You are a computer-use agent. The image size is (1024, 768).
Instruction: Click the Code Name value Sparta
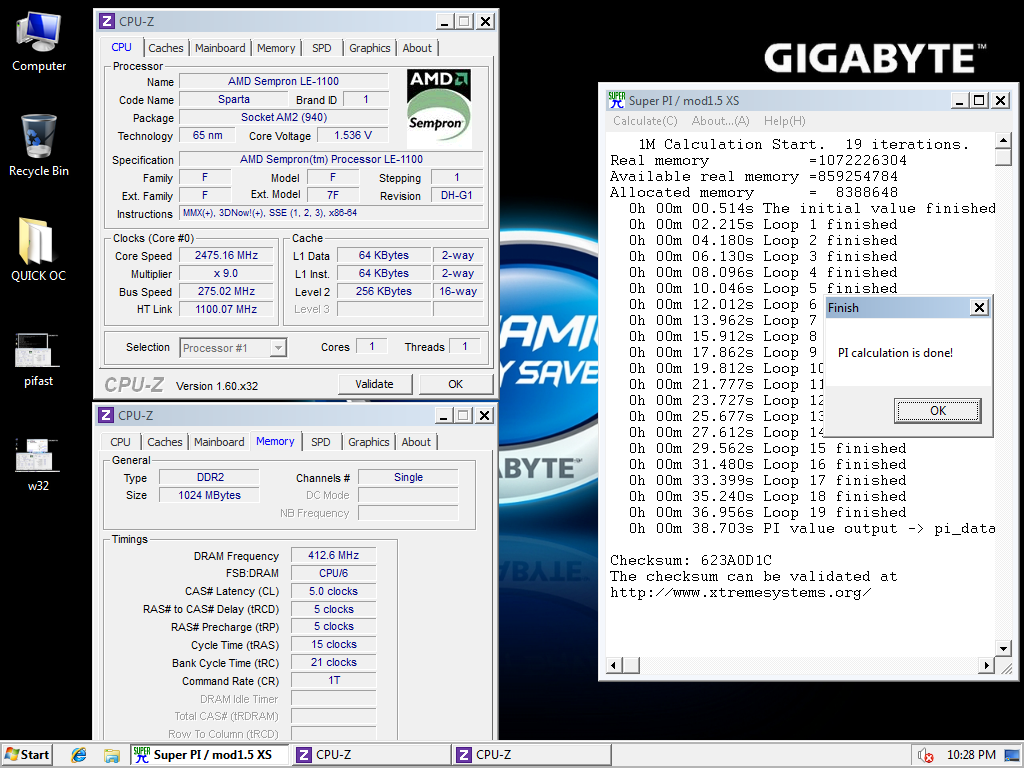click(x=234, y=99)
